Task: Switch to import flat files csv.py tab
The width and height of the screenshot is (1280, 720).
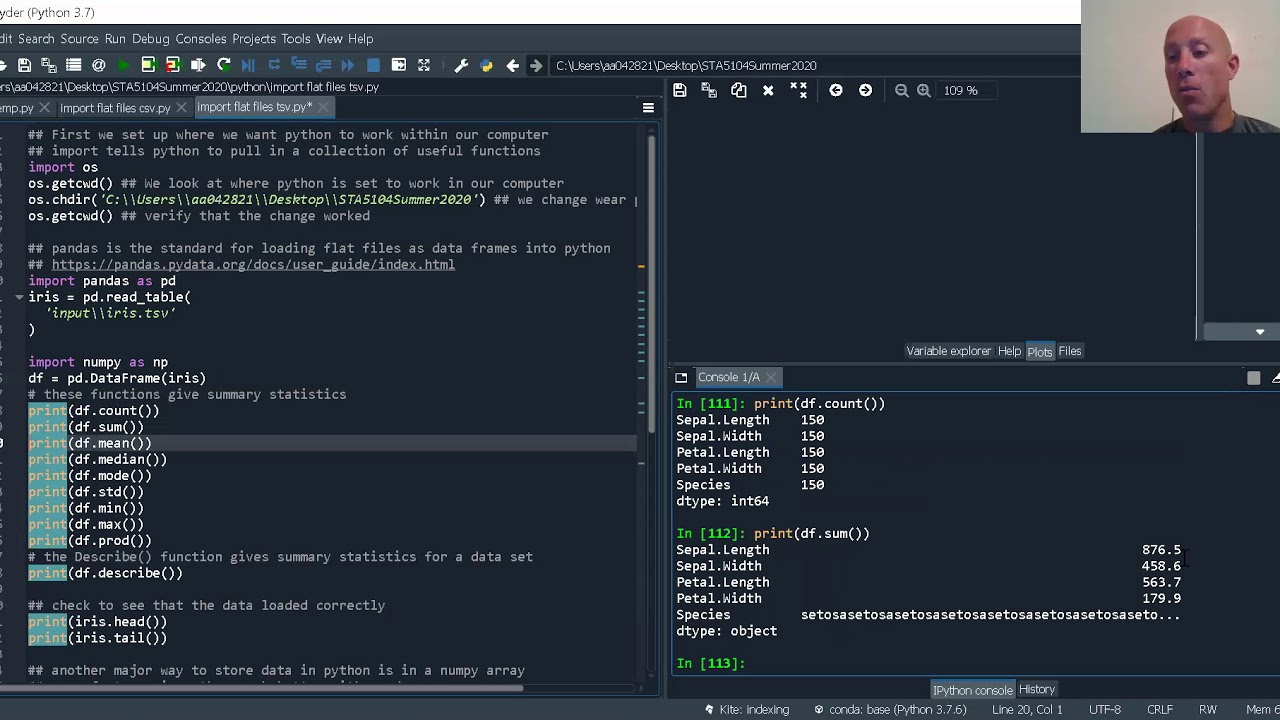Action: point(114,107)
